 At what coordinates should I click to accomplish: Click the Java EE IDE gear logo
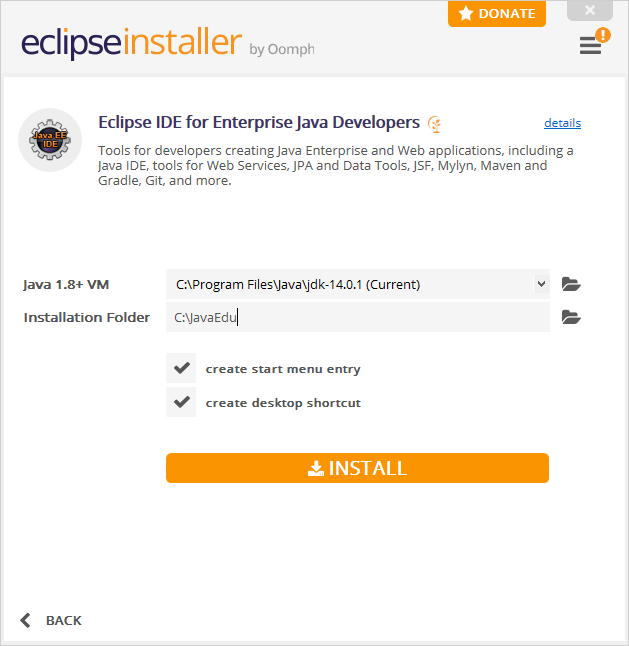coord(50,140)
